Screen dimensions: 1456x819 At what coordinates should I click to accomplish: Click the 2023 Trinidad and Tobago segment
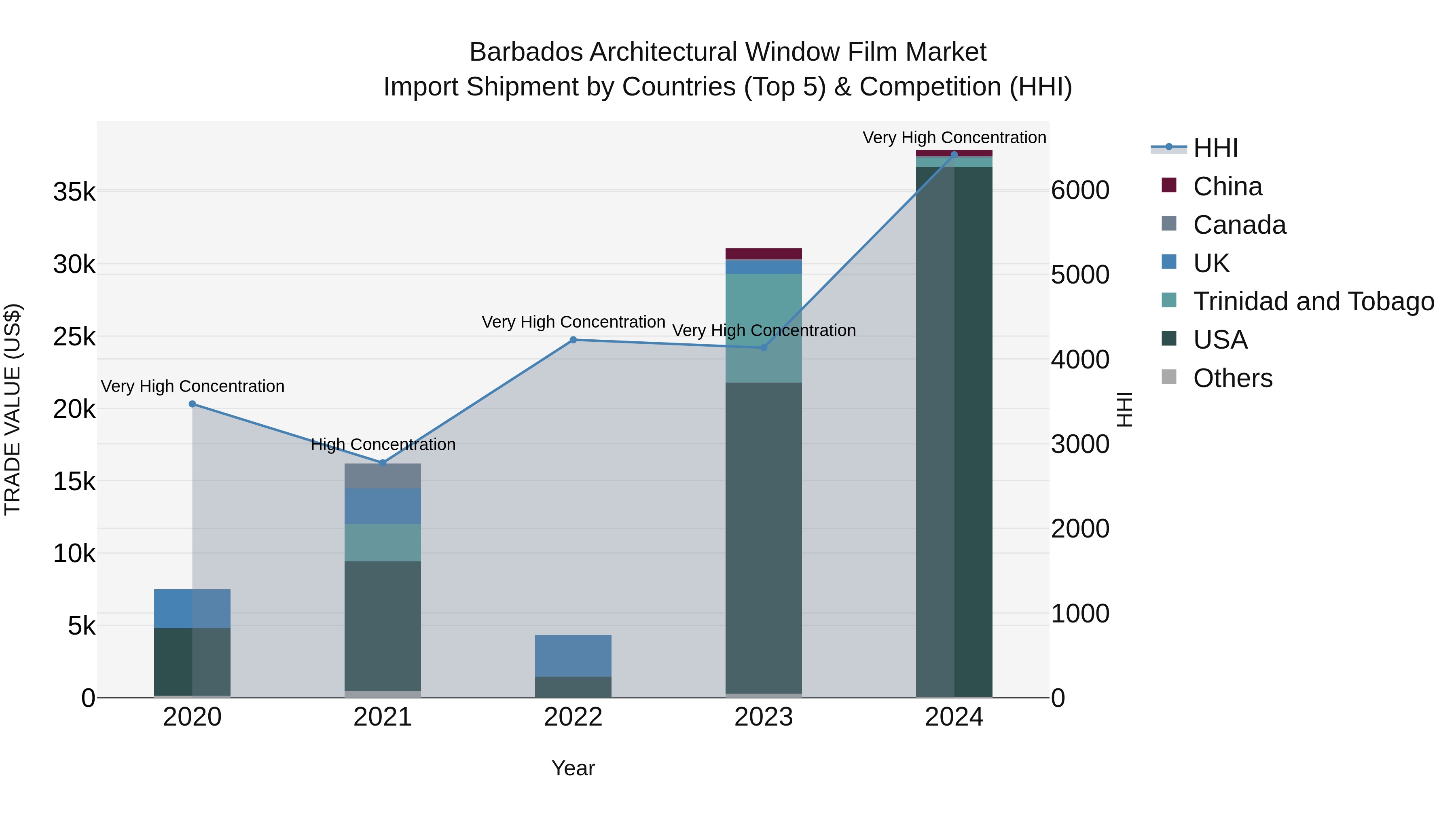tap(764, 328)
